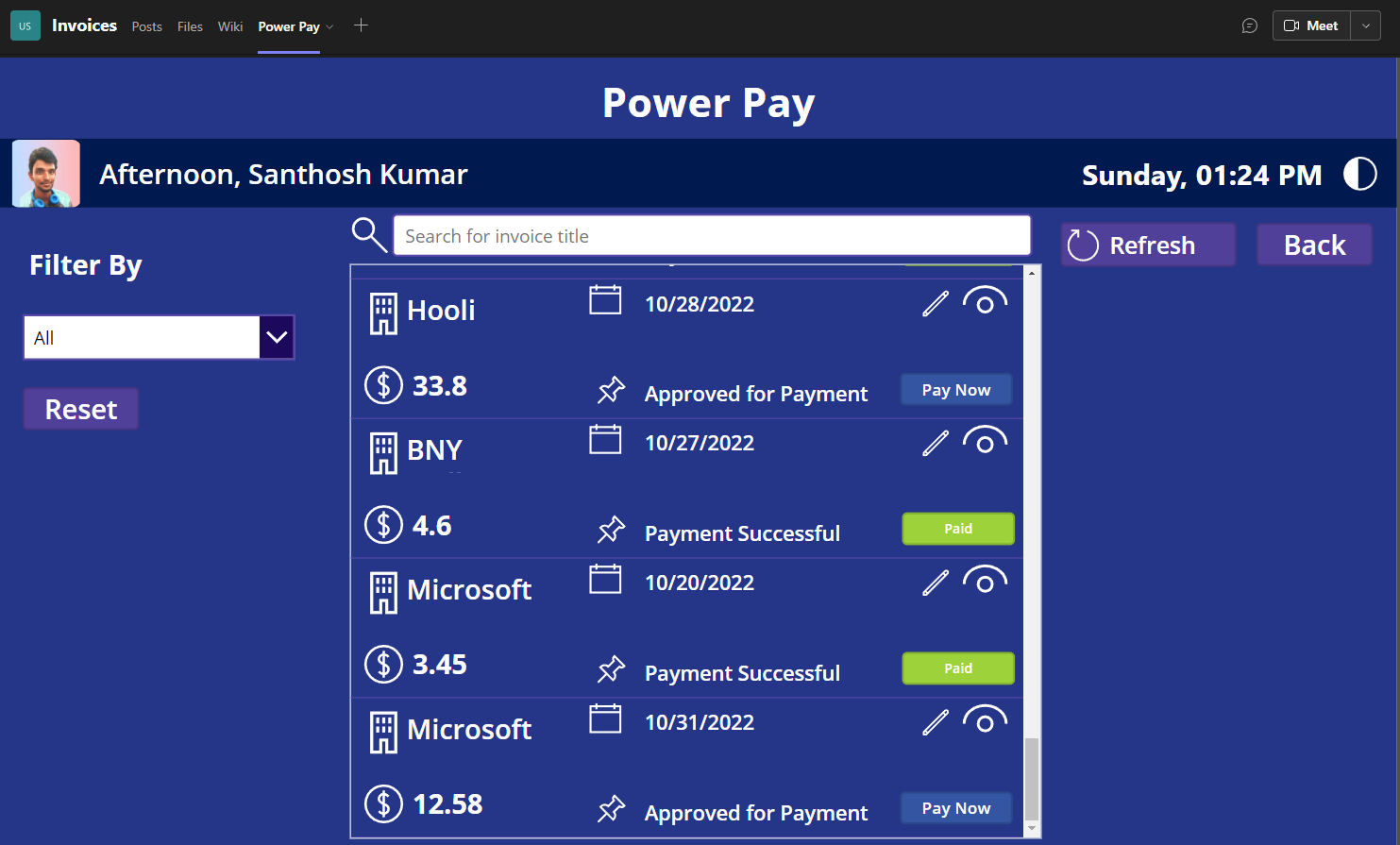This screenshot has width=1400, height=845.
Task: Open the eye view icon for BNY
Action: coord(985,441)
